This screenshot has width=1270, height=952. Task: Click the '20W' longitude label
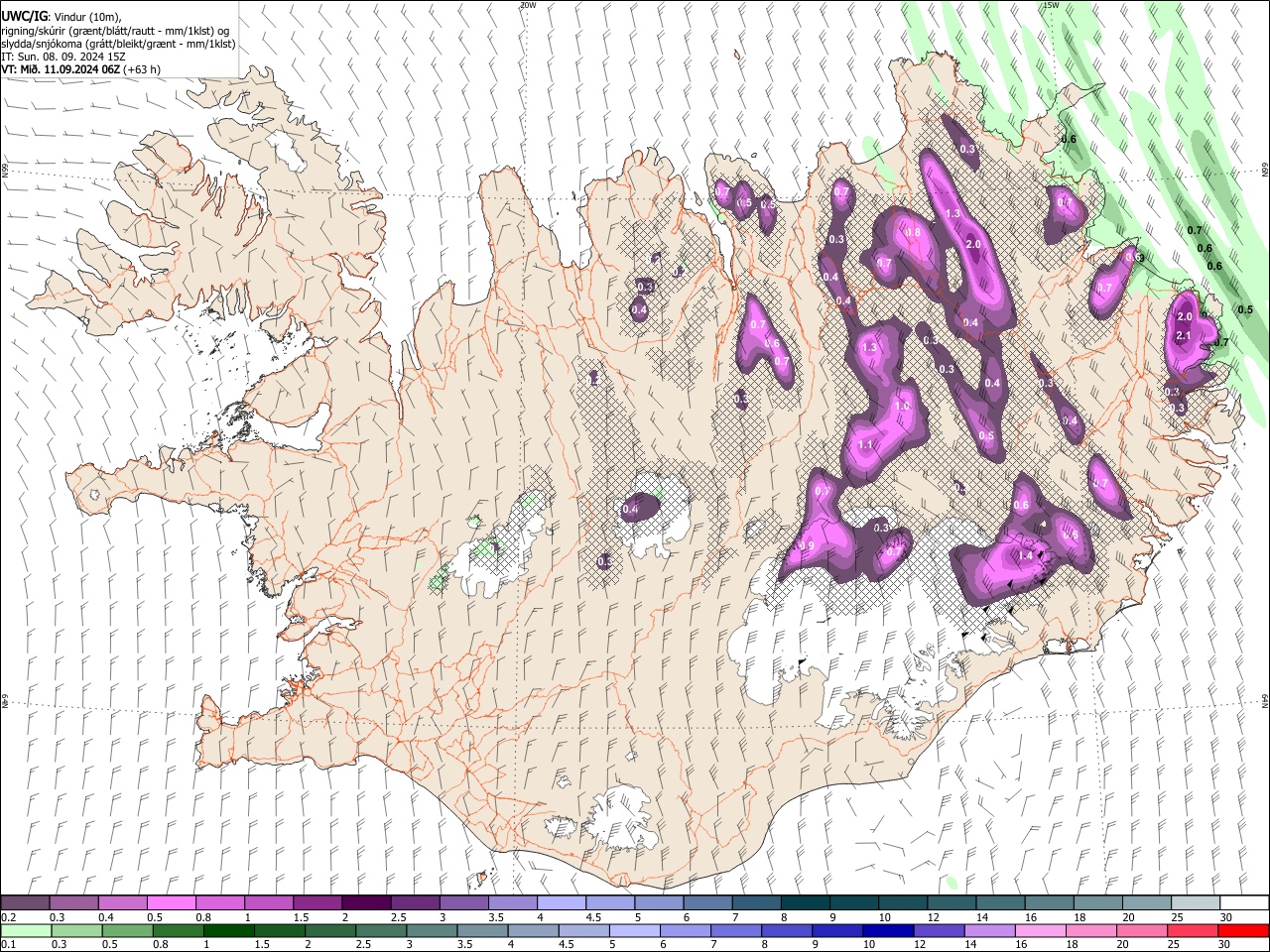pyautogui.click(x=528, y=5)
